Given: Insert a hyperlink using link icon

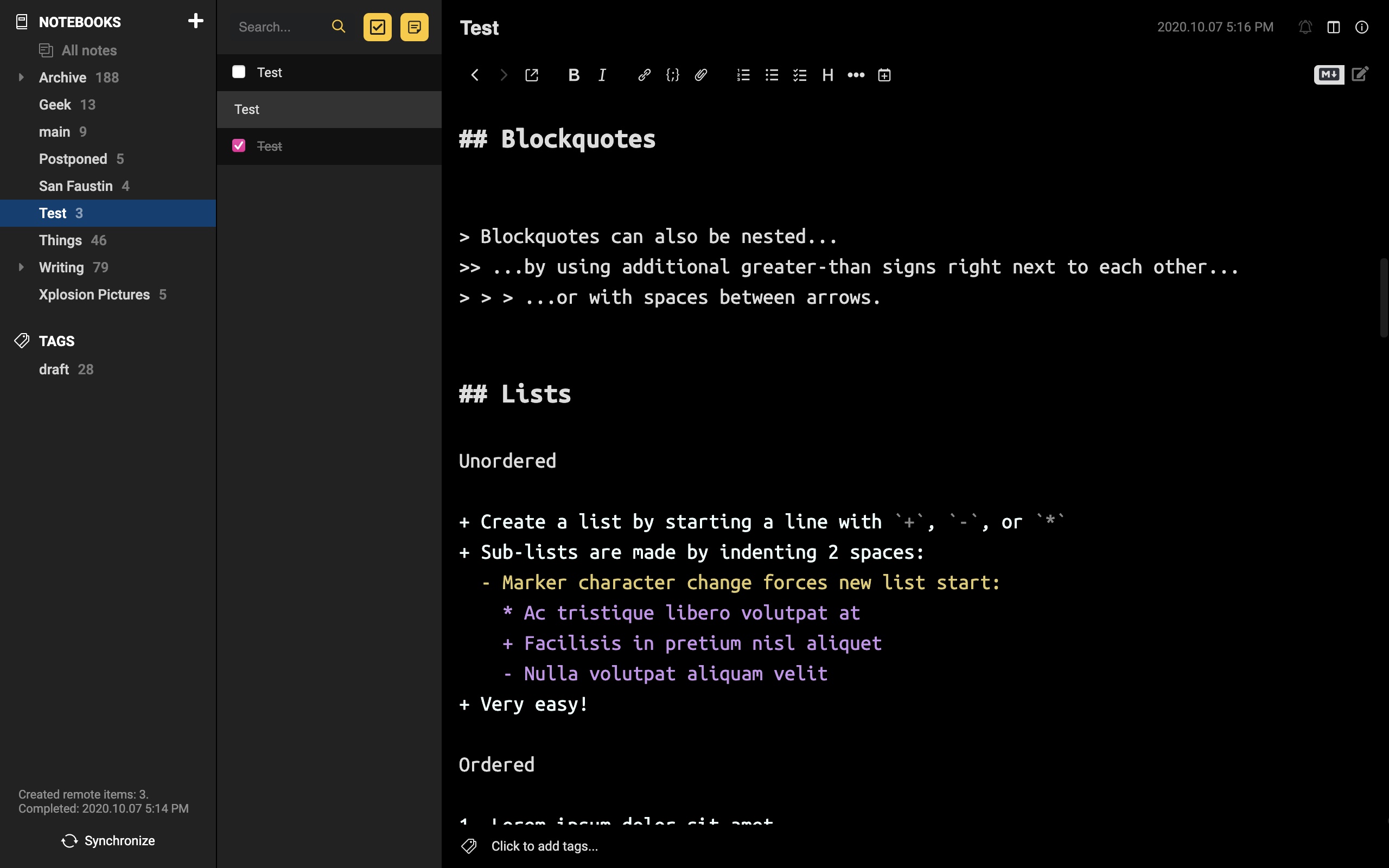Looking at the screenshot, I should tap(644, 75).
